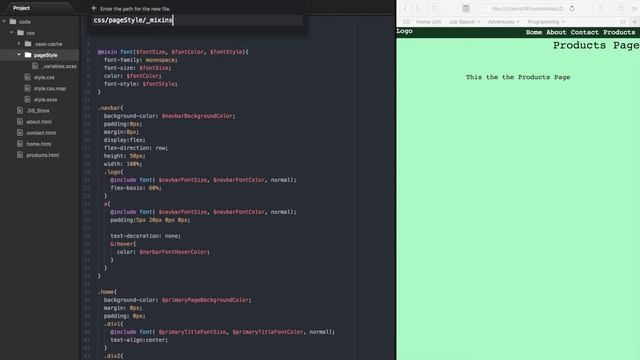Click Safari toolbar overflow chevrons
This screenshot has width=640, height=360.
[635, 9]
